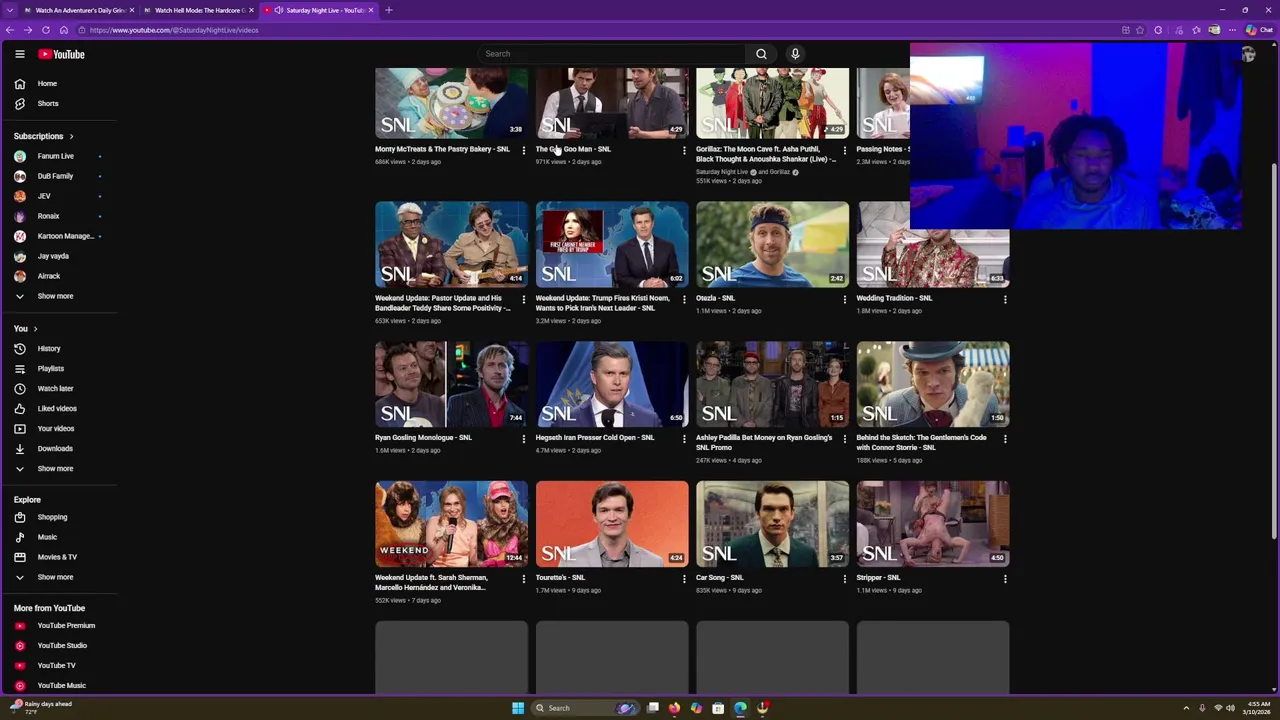Open options menu for Ryan Gosling Monologue
The width and height of the screenshot is (1280, 720).
(x=523, y=439)
